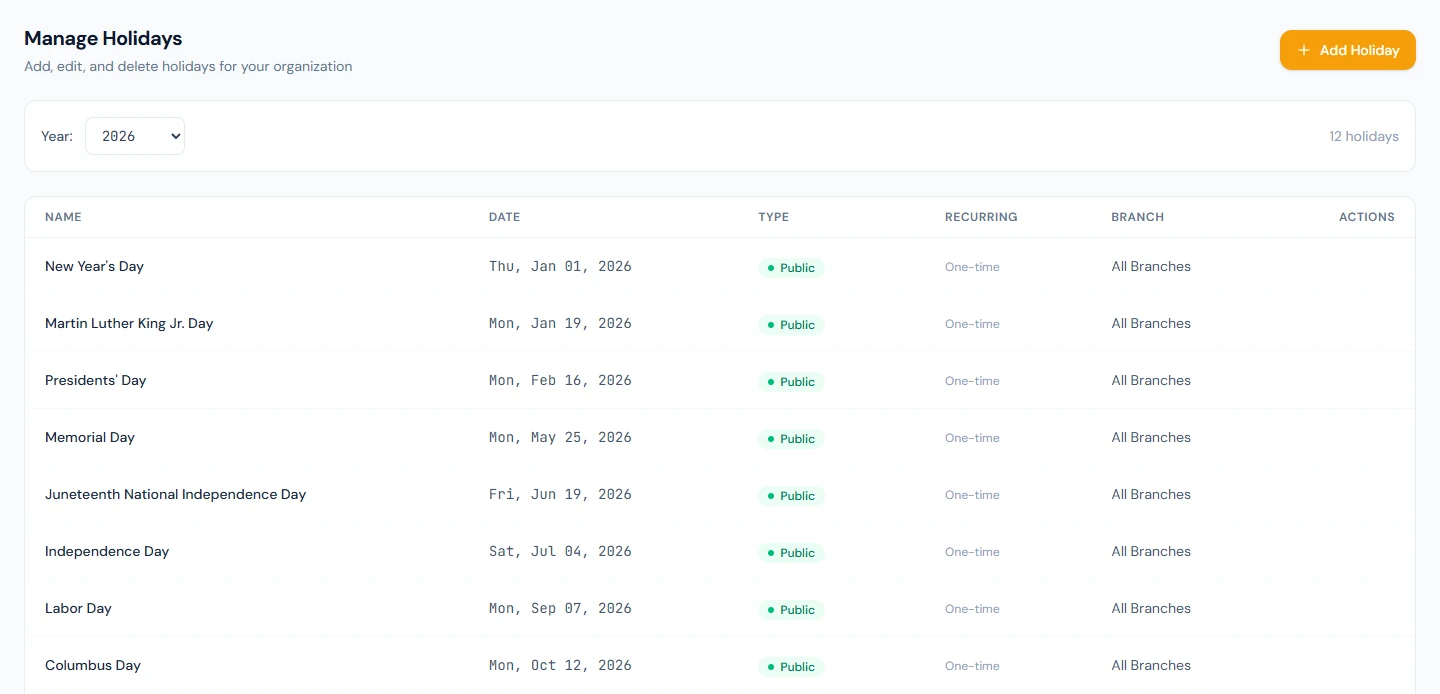Click the date Mon, May 25, 2026

coord(560,437)
